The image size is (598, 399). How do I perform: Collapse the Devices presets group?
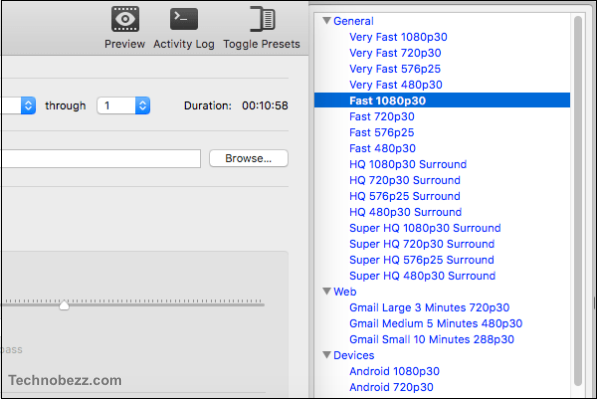pos(327,355)
